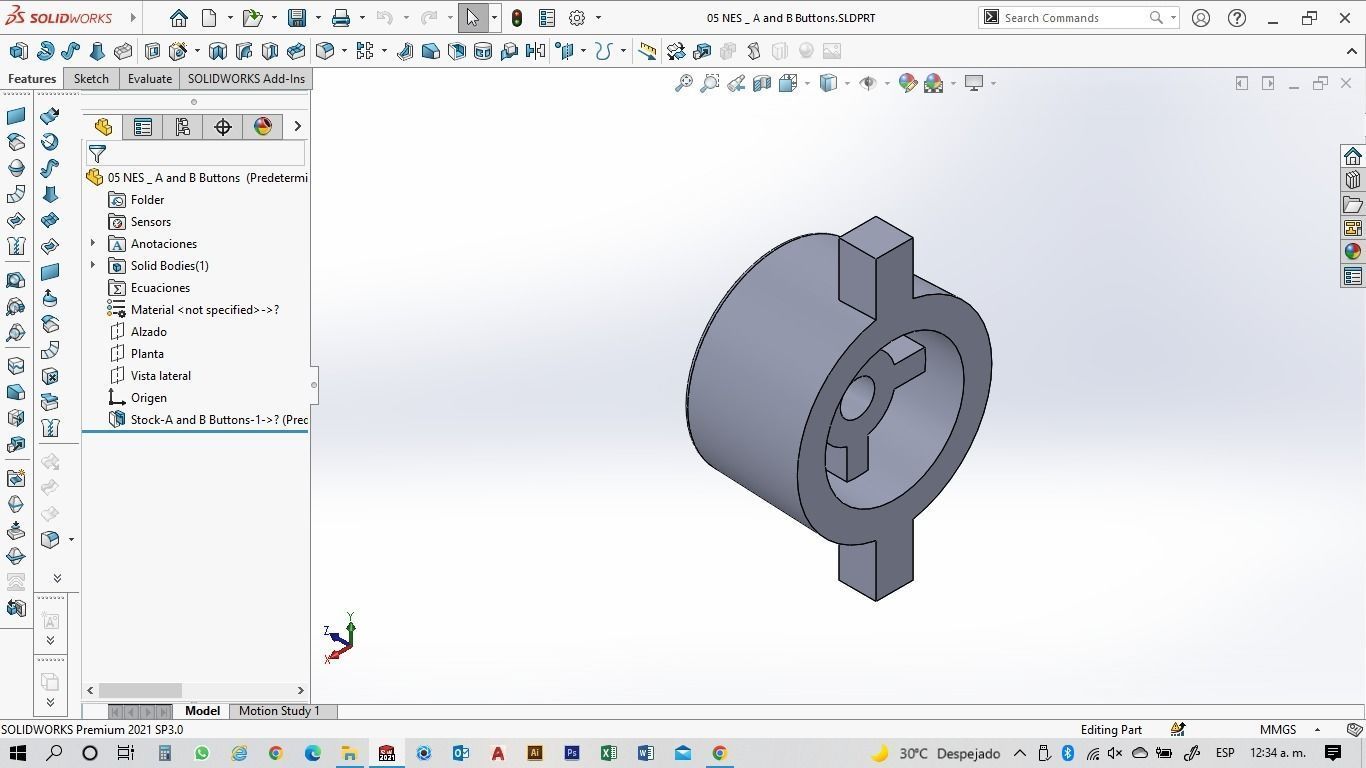Expand the Anotaciones tree node
1366x768 pixels.
click(93, 243)
